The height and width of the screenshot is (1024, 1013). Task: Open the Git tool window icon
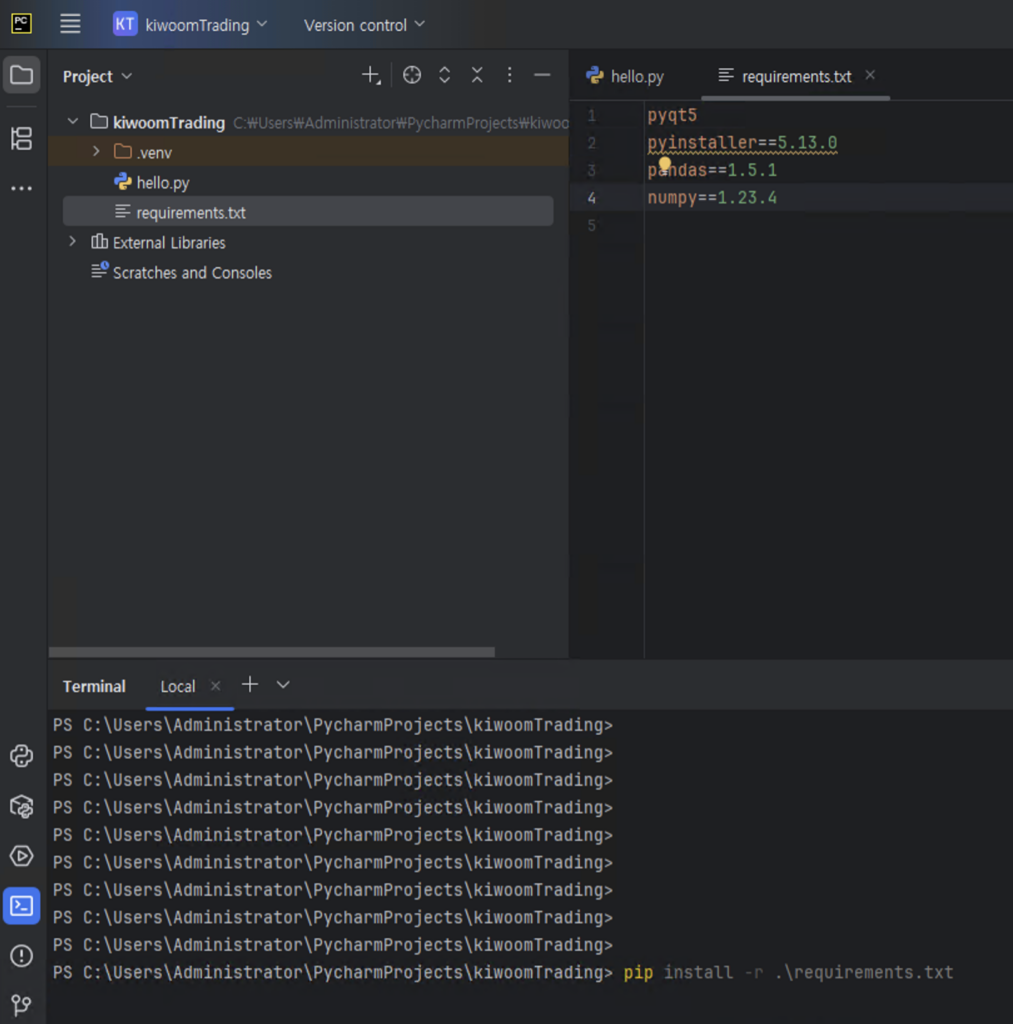coord(22,1004)
